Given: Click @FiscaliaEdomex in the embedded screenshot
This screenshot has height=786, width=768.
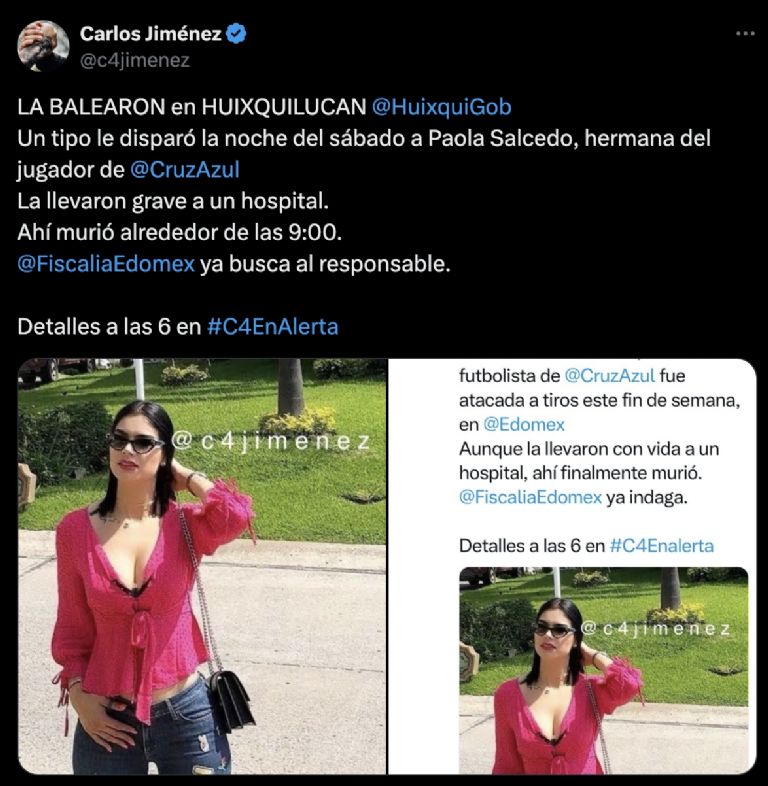Looking at the screenshot, I should point(530,497).
